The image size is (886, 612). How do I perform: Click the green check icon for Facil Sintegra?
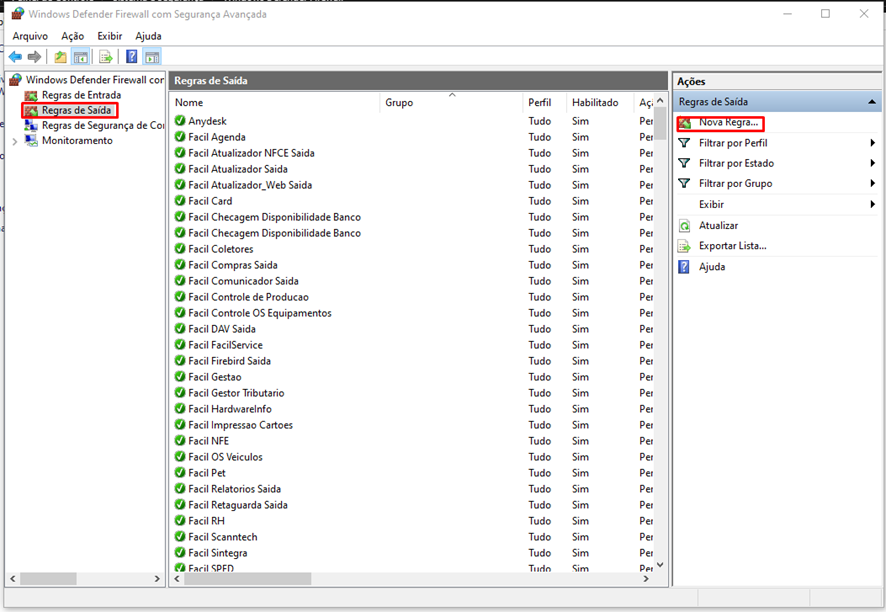click(x=180, y=552)
